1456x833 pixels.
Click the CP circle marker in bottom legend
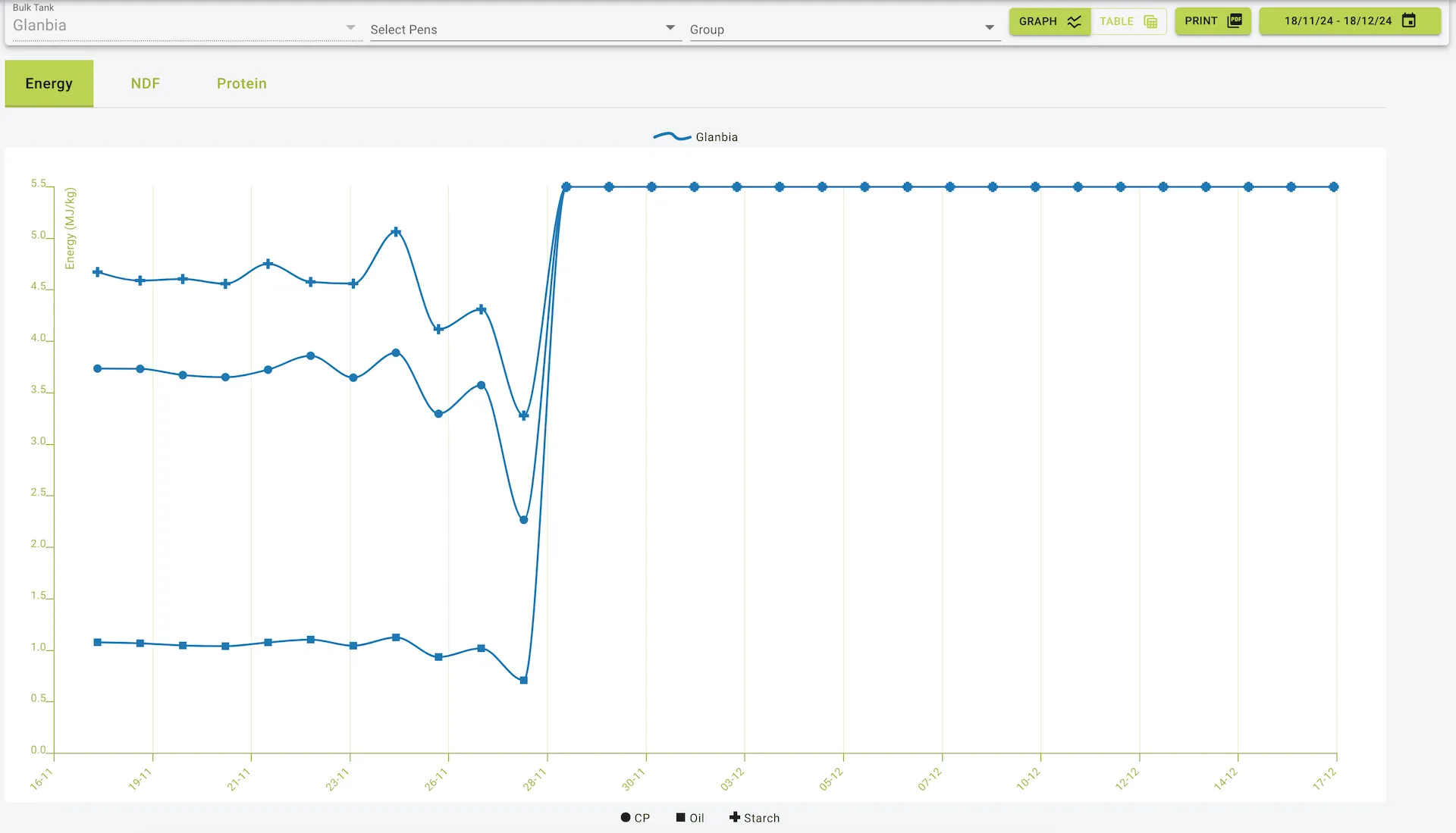coord(626,817)
